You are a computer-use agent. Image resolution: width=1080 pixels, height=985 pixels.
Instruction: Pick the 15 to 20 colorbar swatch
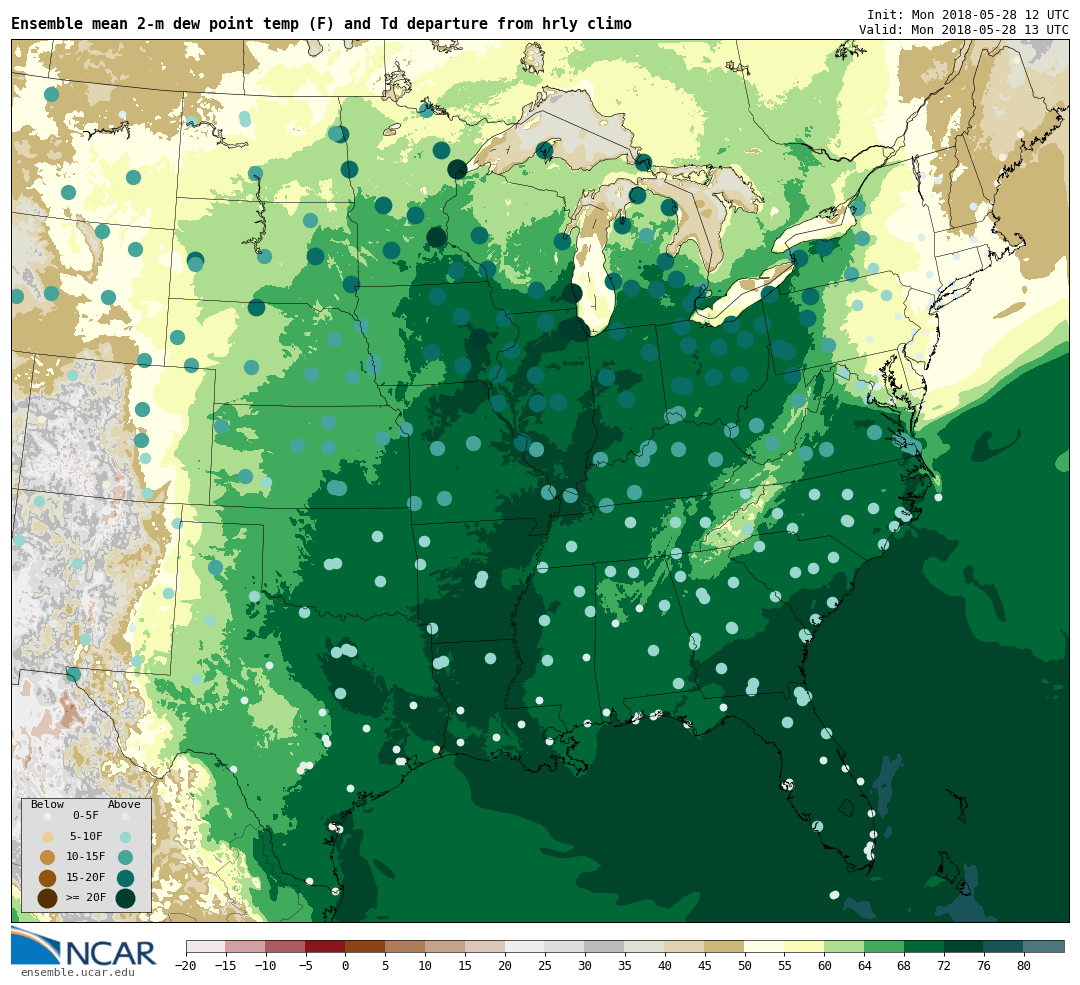pyautogui.click(x=485, y=946)
